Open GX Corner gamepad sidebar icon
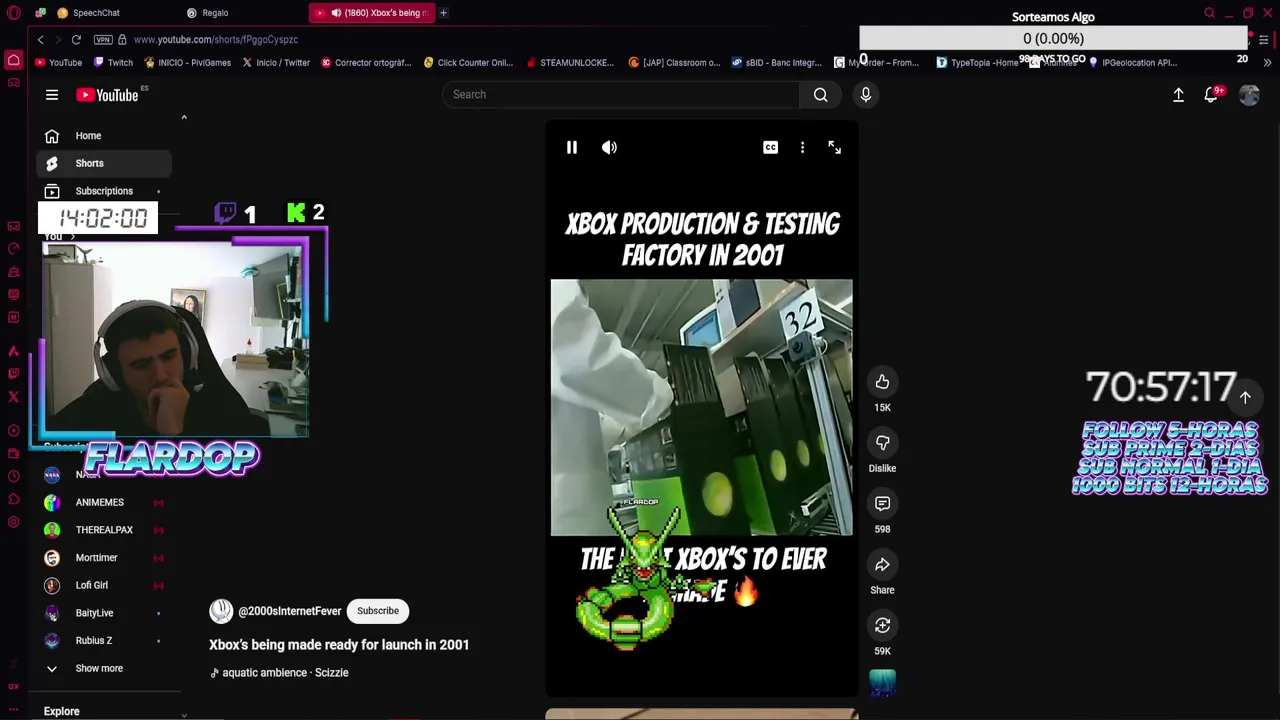Image resolution: width=1280 pixels, height=720 pixels. (13, 83)
